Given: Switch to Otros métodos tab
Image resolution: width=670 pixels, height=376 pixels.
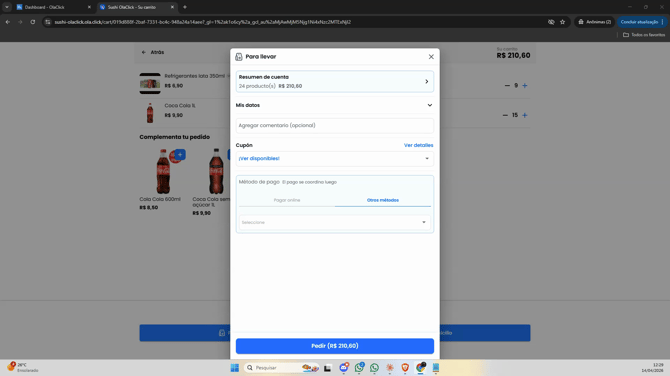Looking at the screenshot, I should 382,200.
